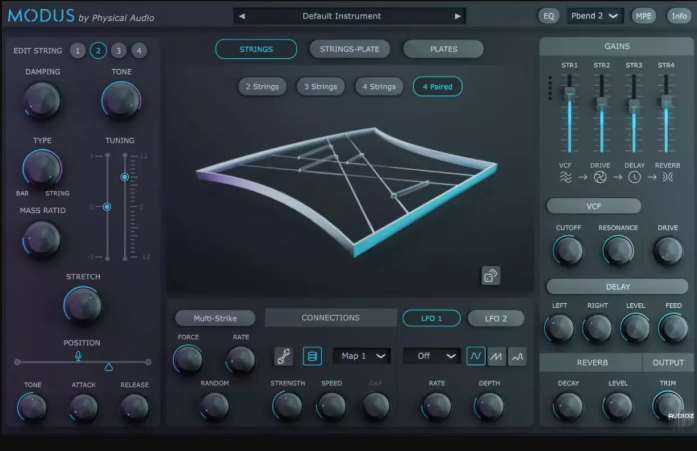Choose the 4 Strings configuration

[x=379, y=87]
